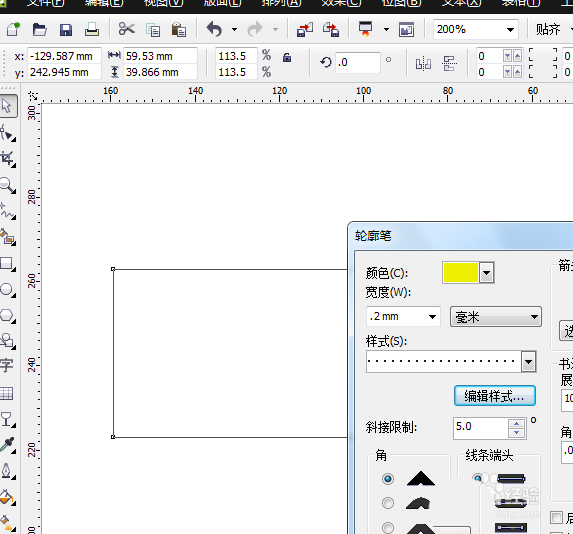Select the Polygon tool
Image resolution: width=573 pixels, height=534 pixels.
7,316
